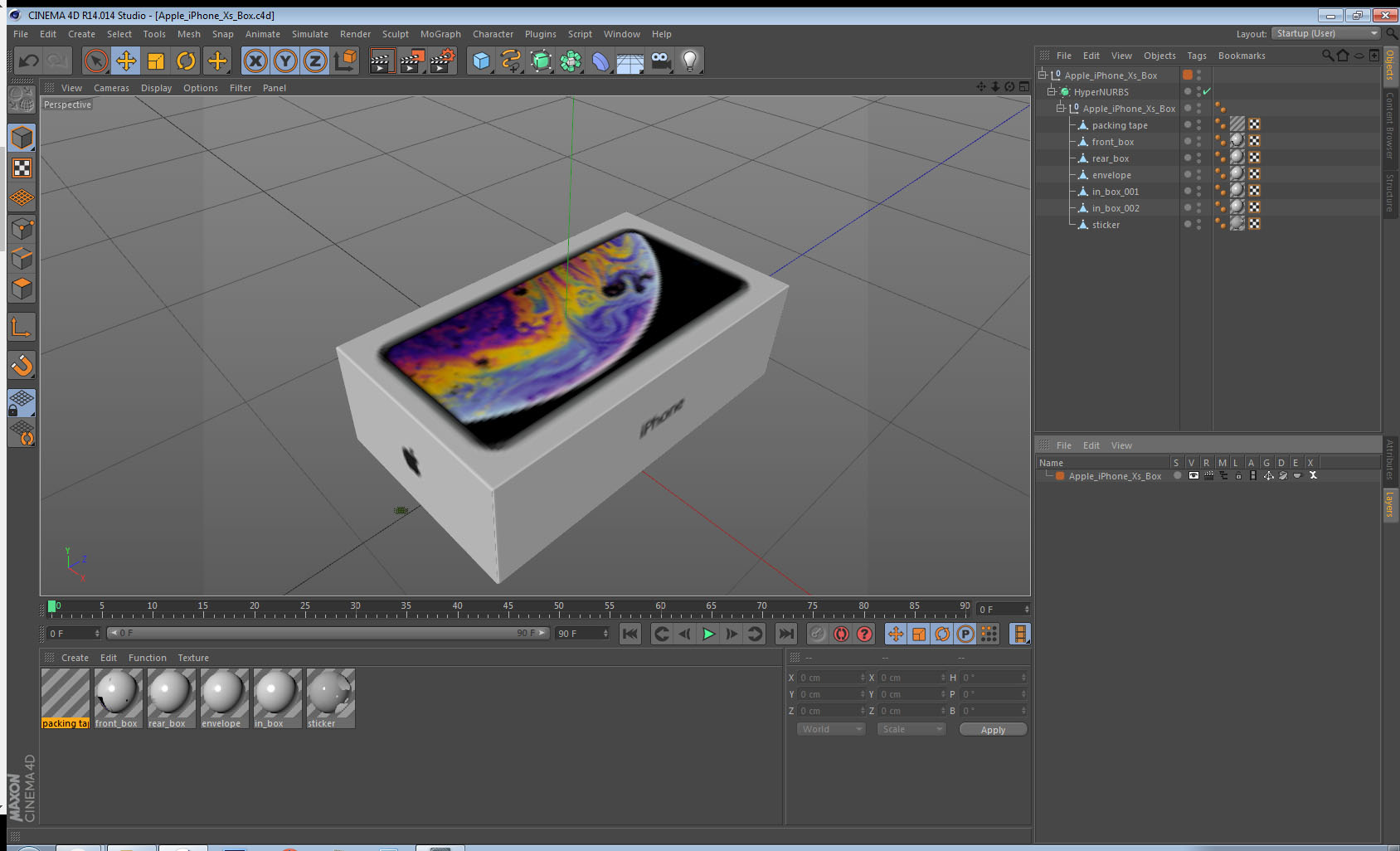Collapse the top Apple_iPhone_Xs_Box root node
This screenshot has width=1400, height=851.
tap(1043, 75)
